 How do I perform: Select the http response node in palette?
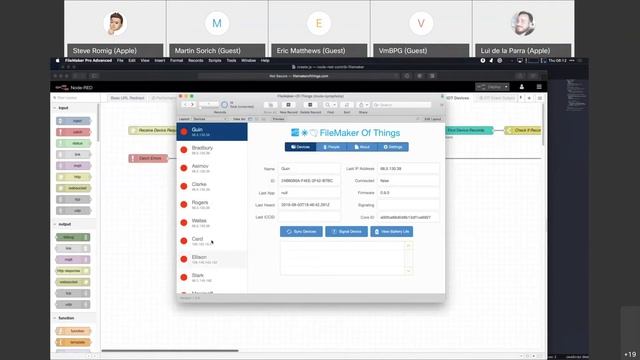73,271
